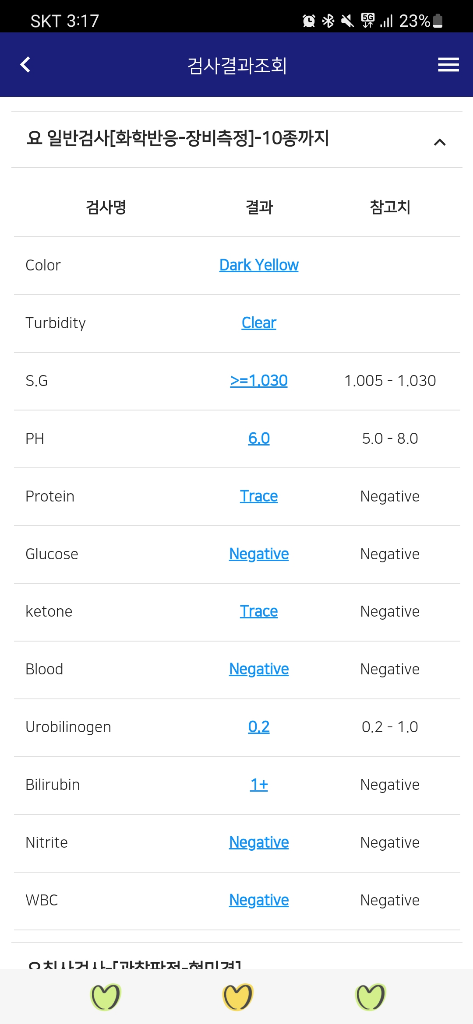Tap the right green heart icon at the bottom
473x1024 pixels.
[x=370, y=997]
